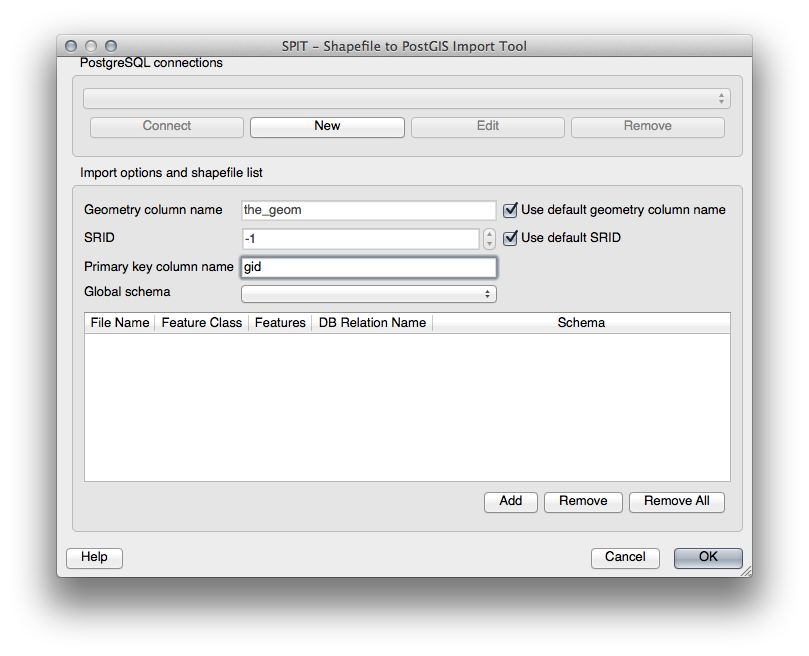Increase SRID with the stepper up arrow
809x656 pixels.
coord(489,234)
